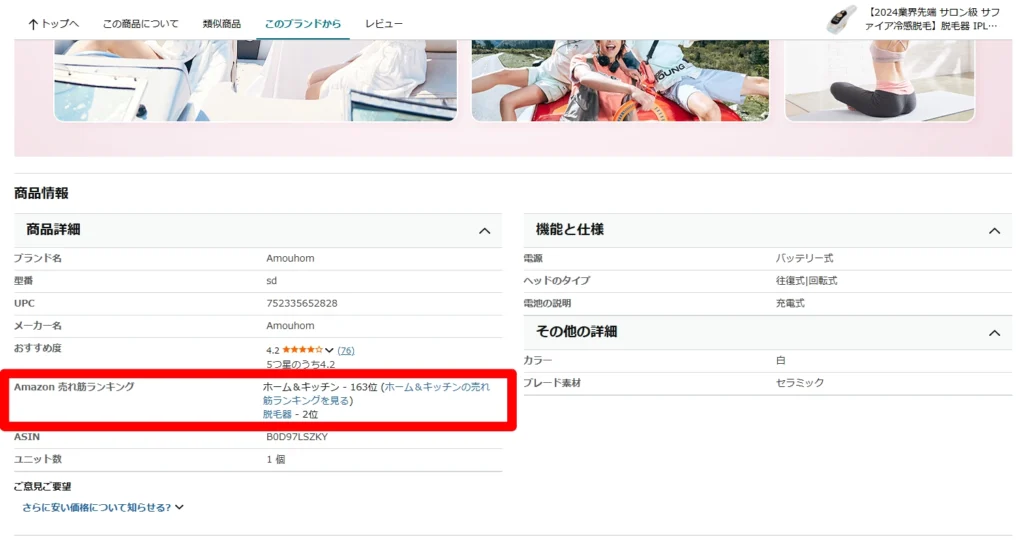Select the このブランドから tab
Image resolution: width=1024 pixels, height=543 pixels.
pyautogui.click(x=302, y=24)
